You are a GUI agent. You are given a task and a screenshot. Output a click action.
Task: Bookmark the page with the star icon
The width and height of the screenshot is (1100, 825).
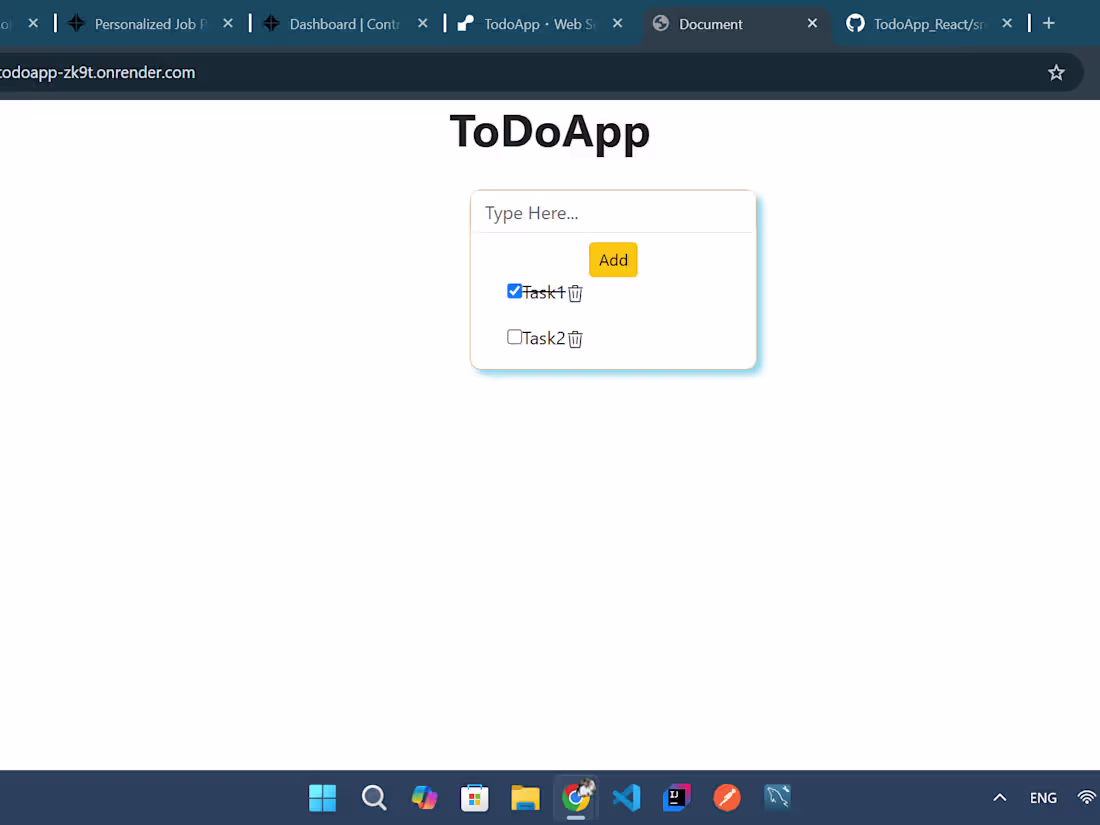click(x=1057, y=72)
